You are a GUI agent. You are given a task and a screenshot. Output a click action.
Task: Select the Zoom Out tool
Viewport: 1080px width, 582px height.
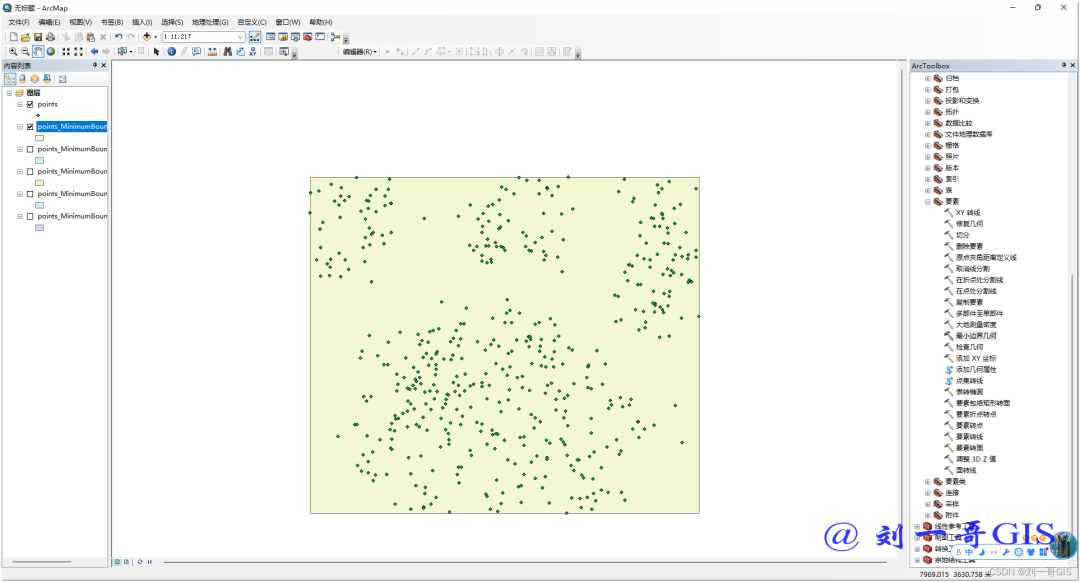[x=25, y=52]
